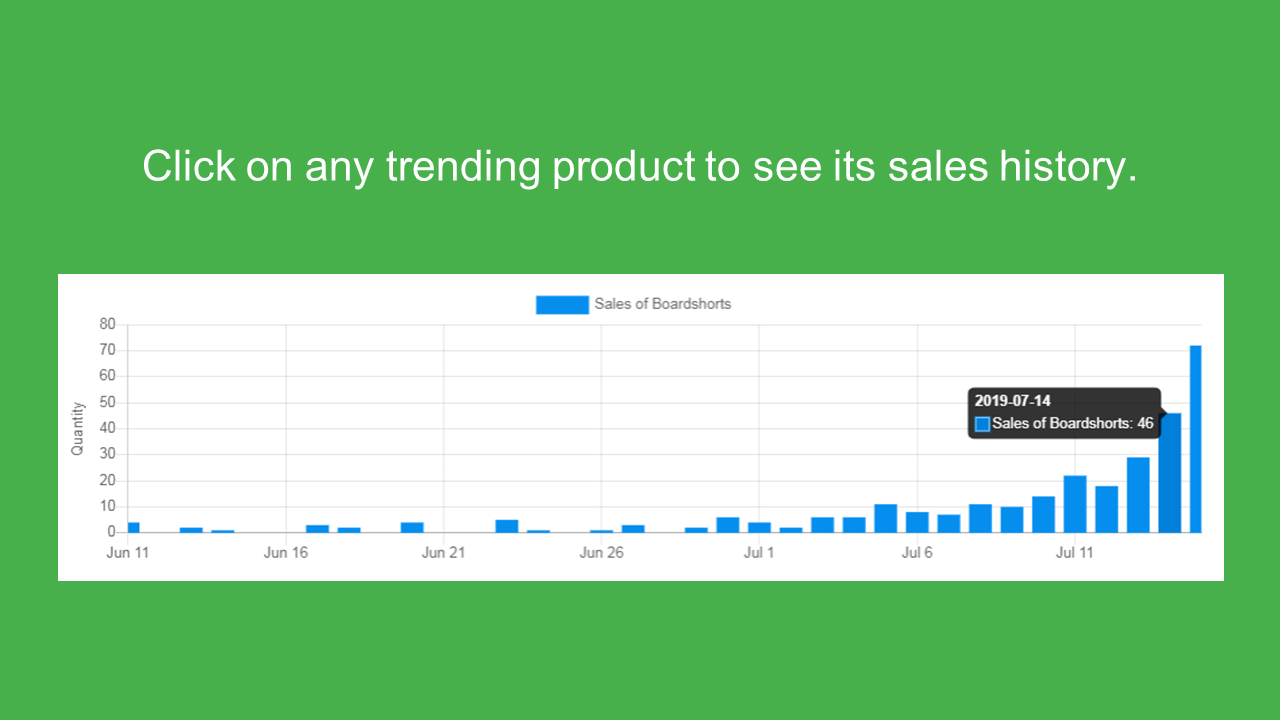The width and height of the screenshot is (1280, 720).
Task: Click the Jul 11 x-axis label
Action: pyautogui.click(x=1075, y=553)
